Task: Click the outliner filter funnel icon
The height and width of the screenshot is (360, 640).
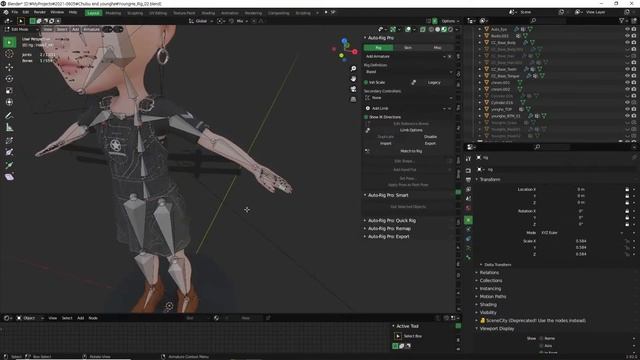Action: click(x=622, y=20)
